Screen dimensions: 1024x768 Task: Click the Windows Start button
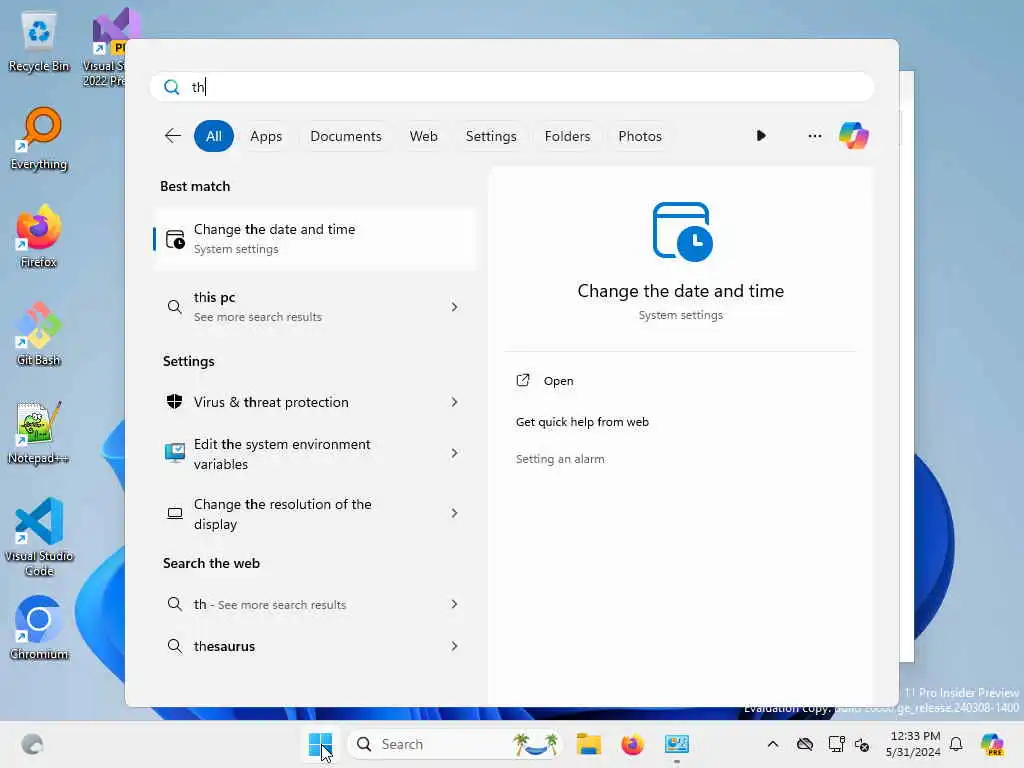pyautogui.click(x=321, y=744)
